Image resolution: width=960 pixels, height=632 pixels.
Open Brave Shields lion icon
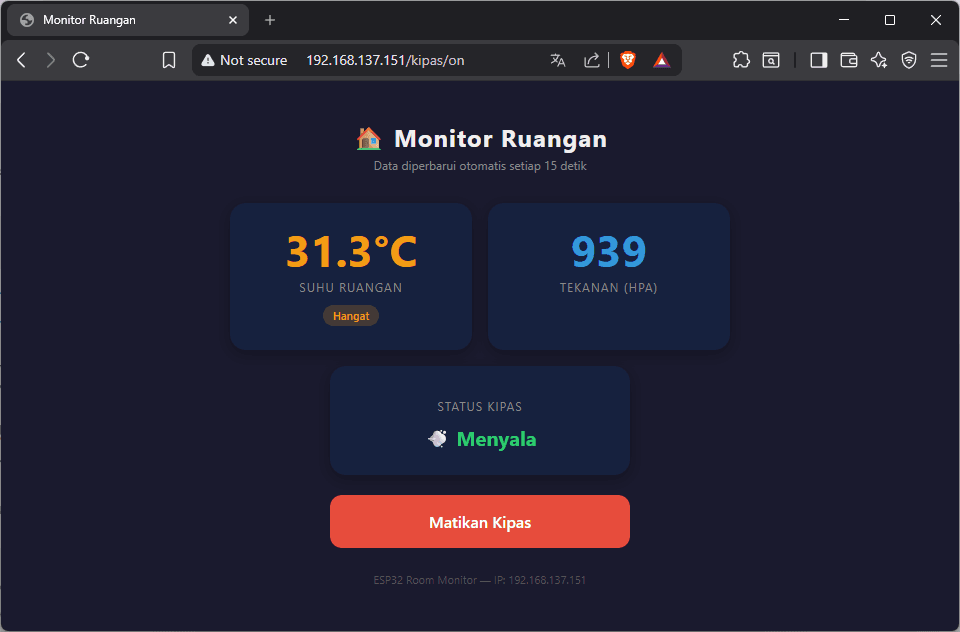click(x=628, y=60)
